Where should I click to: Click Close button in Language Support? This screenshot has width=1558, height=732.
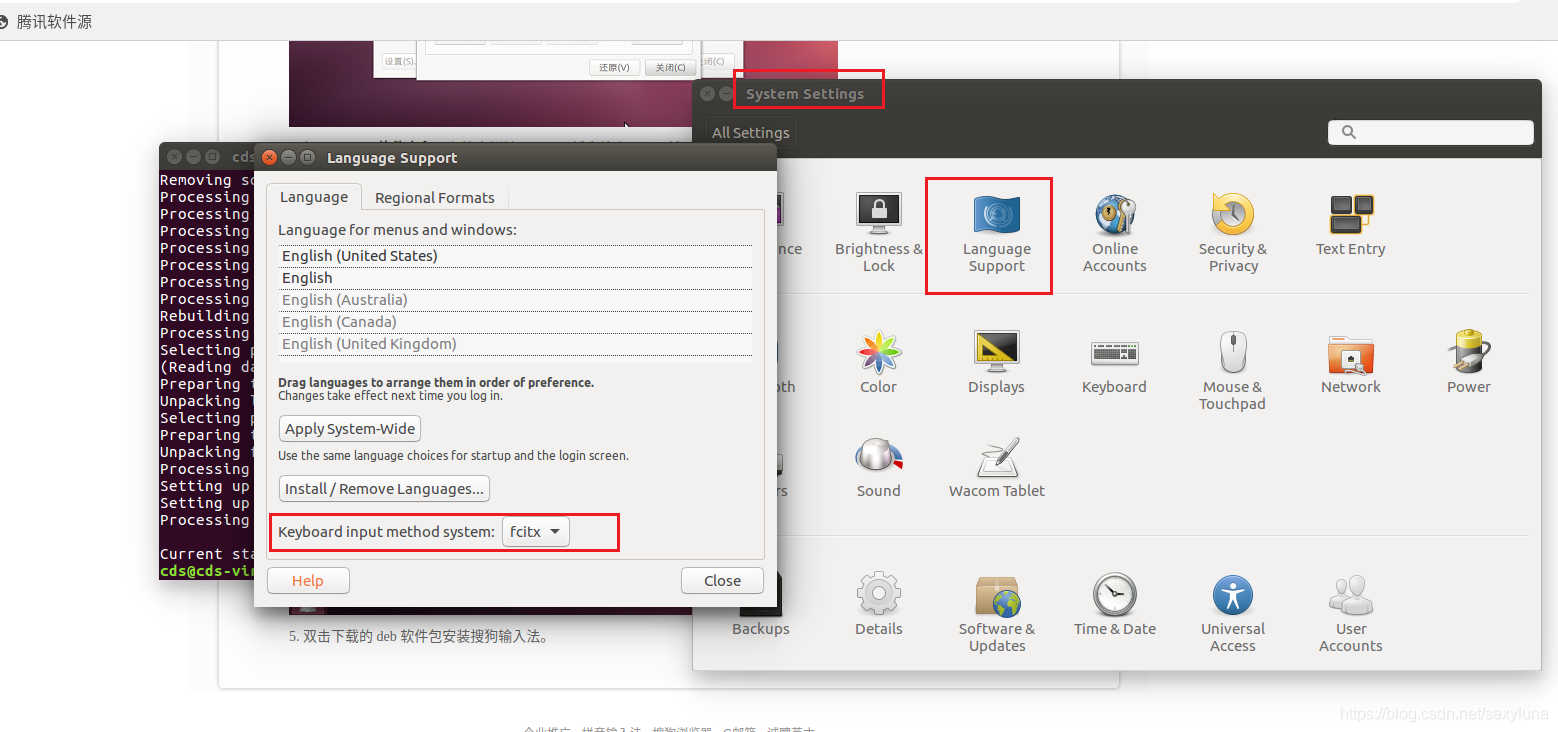[x=722, y=581]
